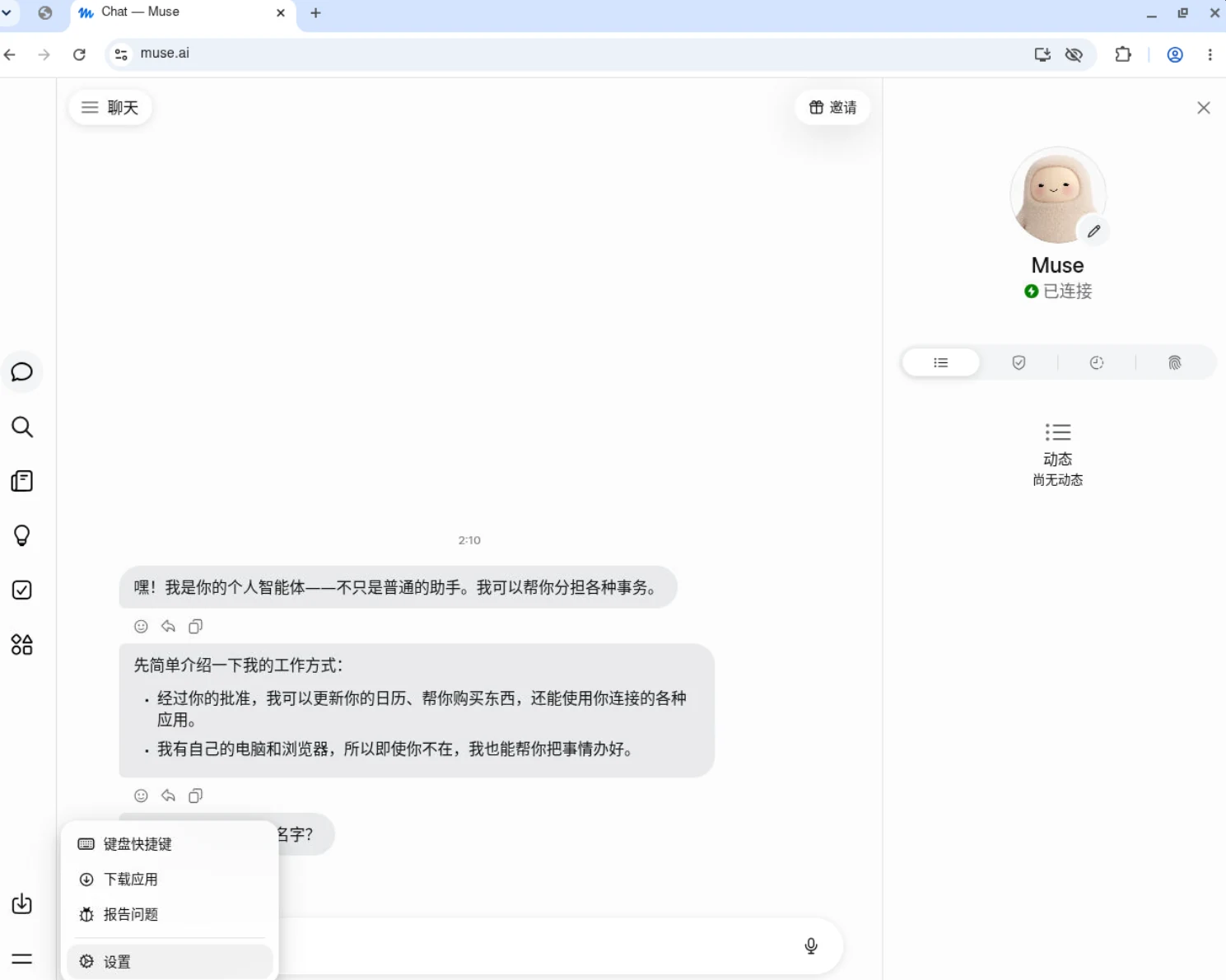Click the install app icon in the address bar
This screenshot has height=980, width=1226.
[x=1042, y=54]
